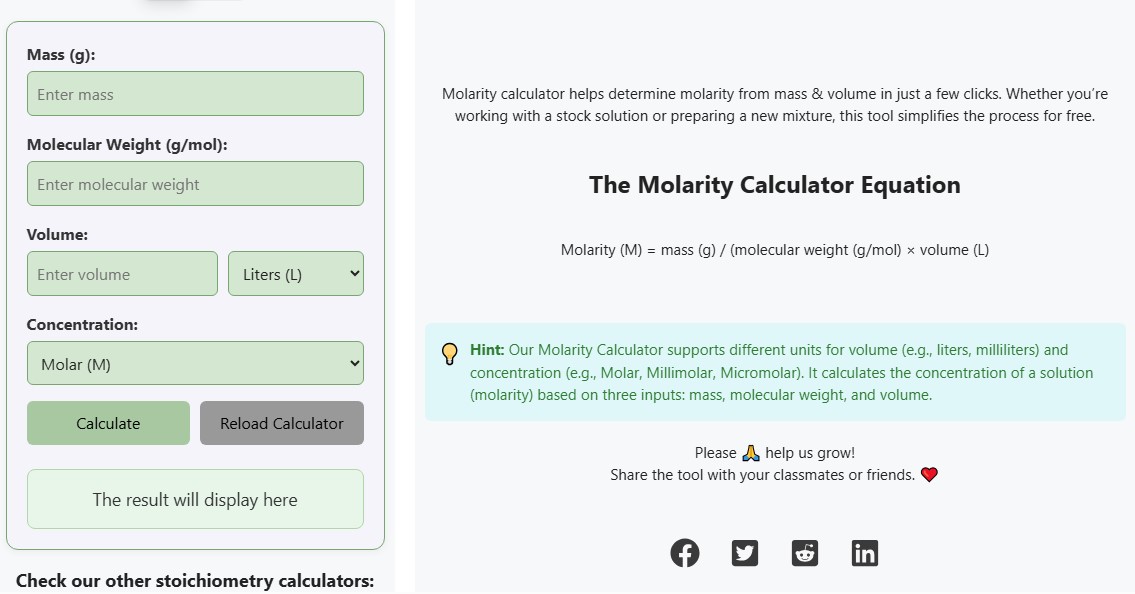Screen dimensions: 1135x594
Task: Click the Calculate button
Action: 109,423
